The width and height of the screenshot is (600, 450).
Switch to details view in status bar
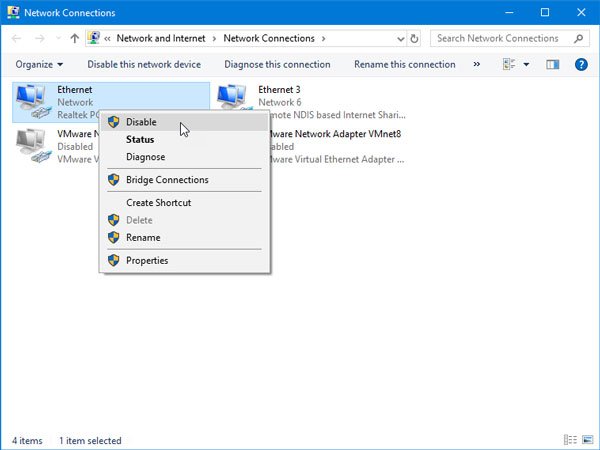pyautogui.click(x=570, y=440)
